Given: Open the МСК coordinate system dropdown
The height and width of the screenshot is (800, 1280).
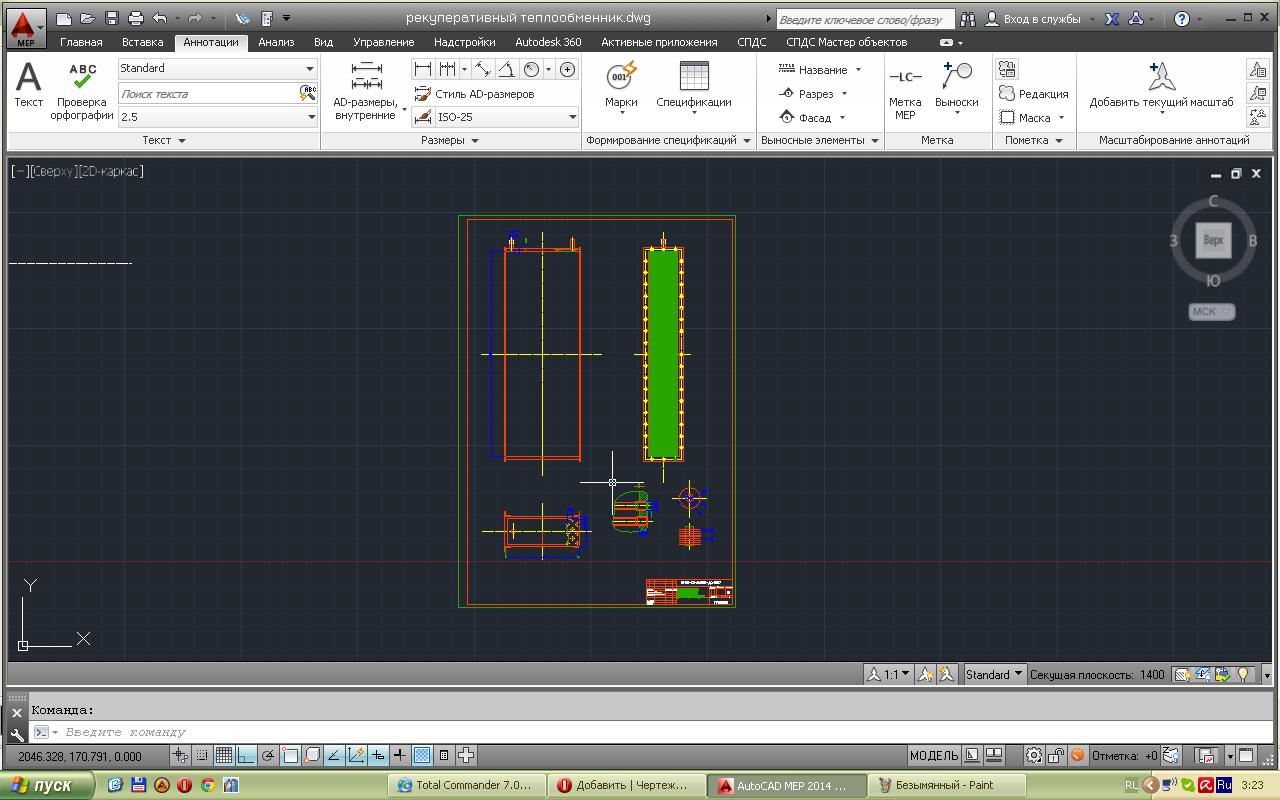Looking at the screenshot, I should click(x=1211, y=311).
